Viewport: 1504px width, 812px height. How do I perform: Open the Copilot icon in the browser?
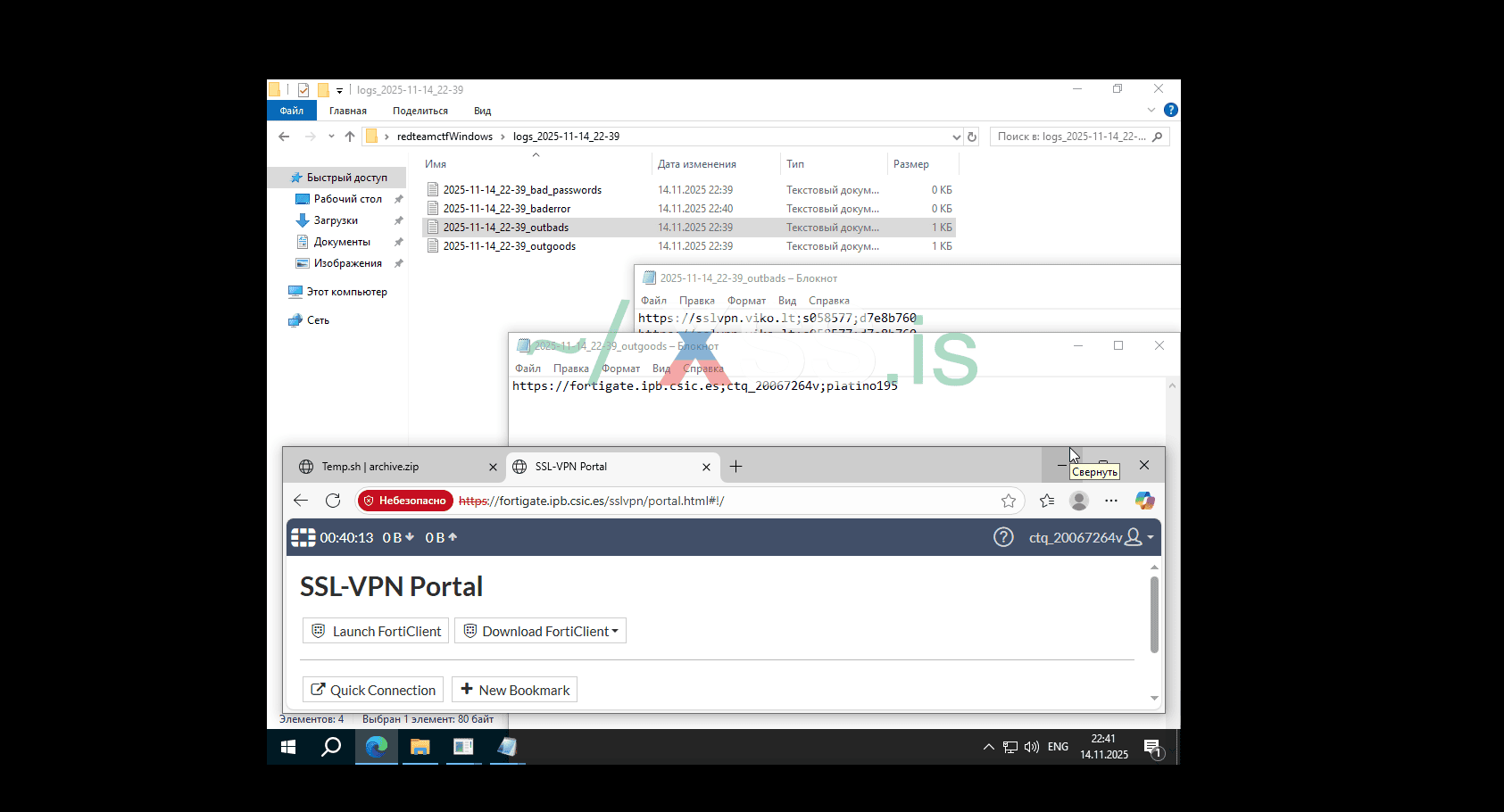pos(1144,501)
